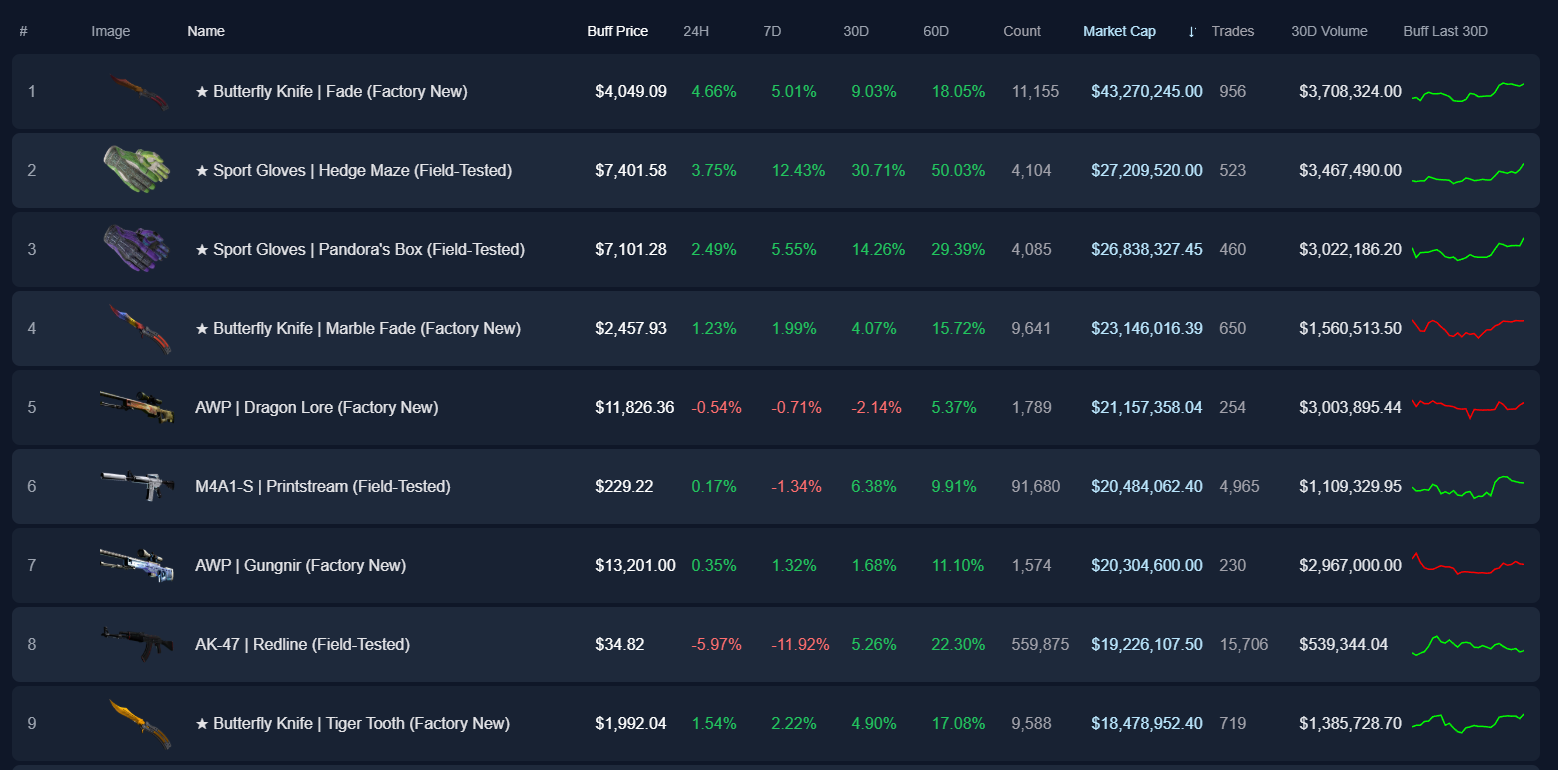Click the $3,708,324.00 30D volume
1558x770 pixels.
tap(1350, 91)
